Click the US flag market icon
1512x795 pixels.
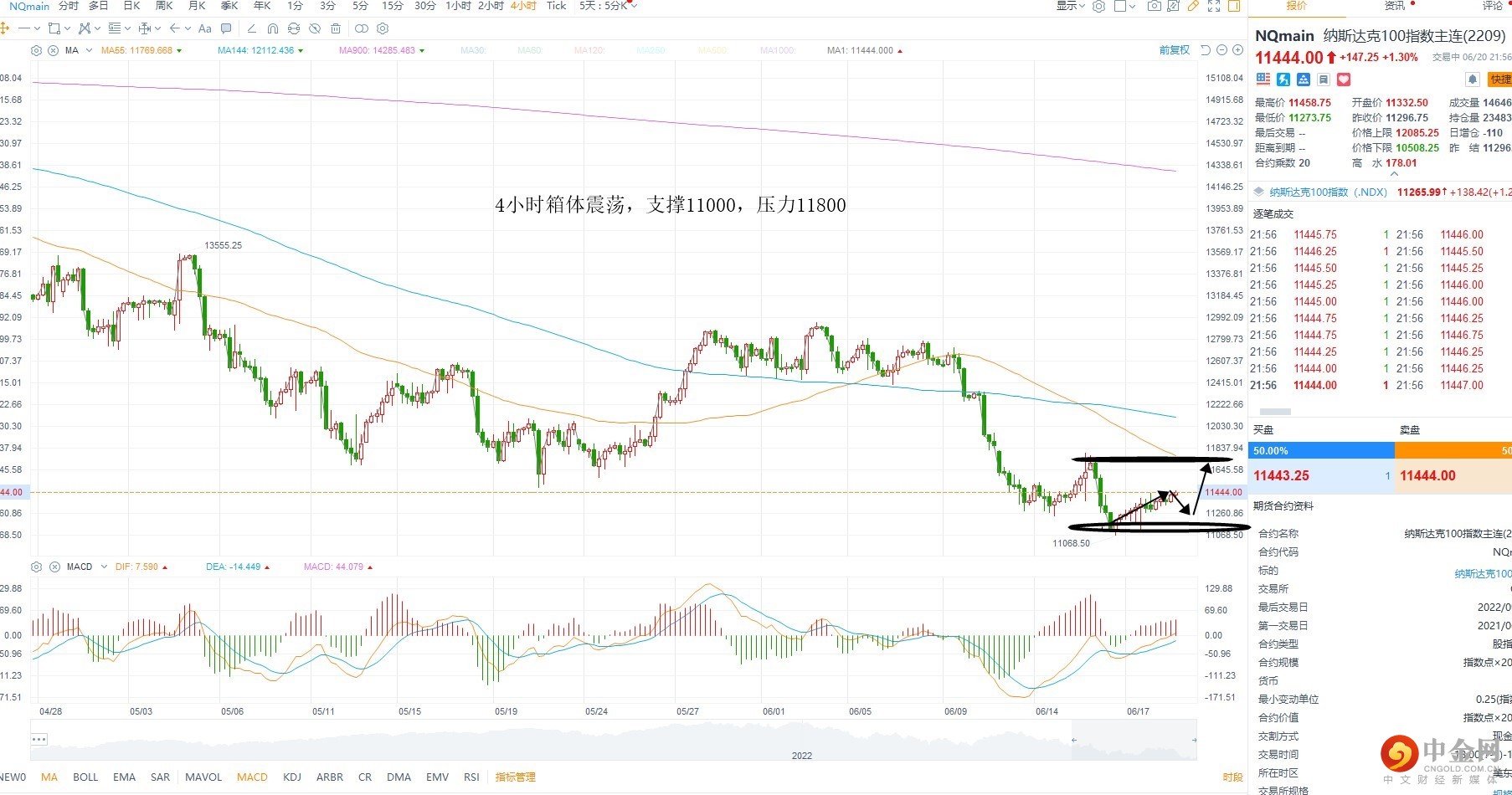point(1263,79)
